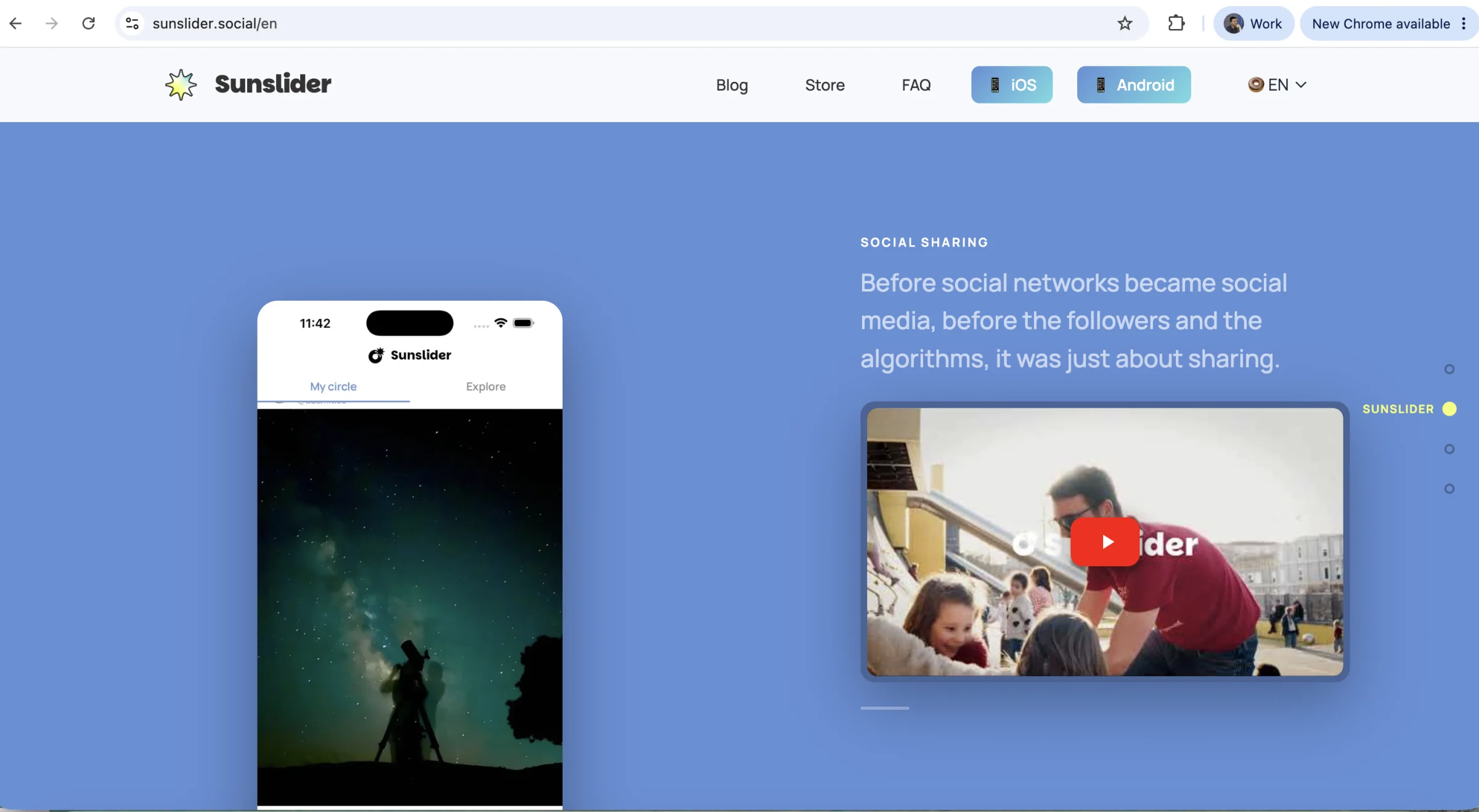Viewport: 1479px width, 812px height.
Task: Switch to My circle tab in phone mockup
Action: click(333, 386)
